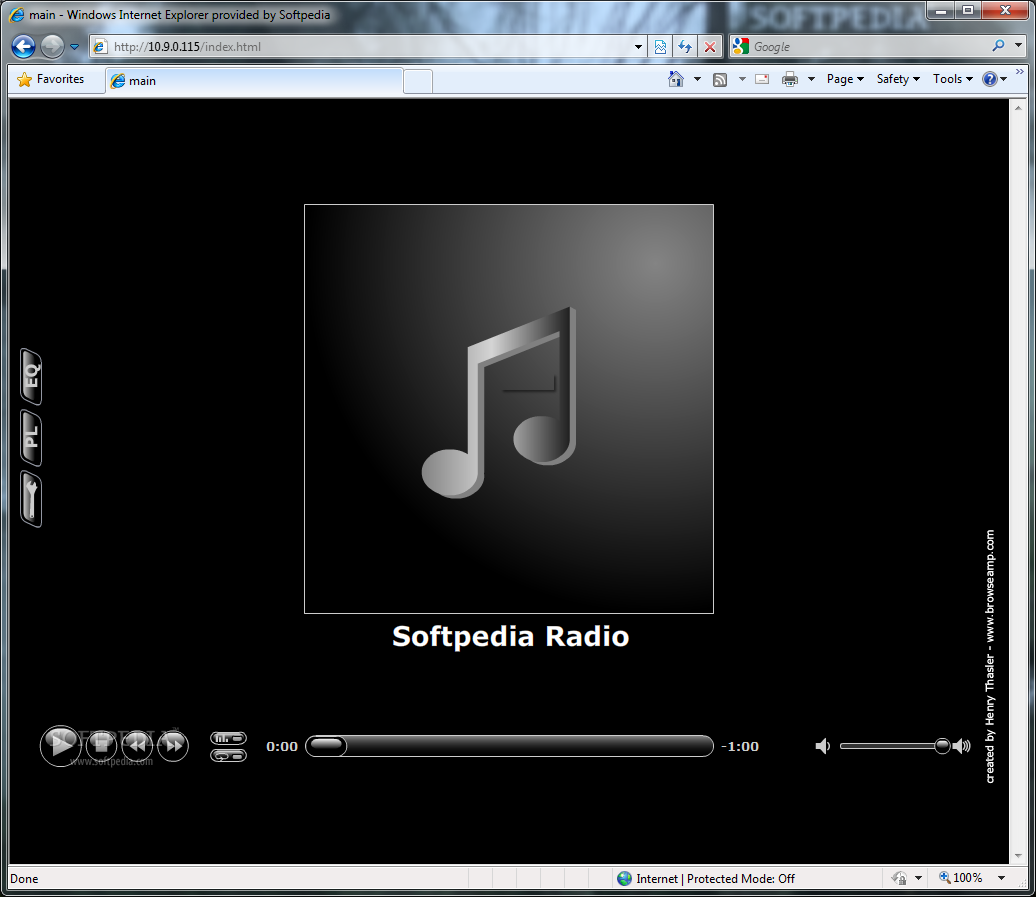Image resolution: width=1036 pixels, height=897 pixels.
Task: Click remaining time -1:00
Action: 740,746
